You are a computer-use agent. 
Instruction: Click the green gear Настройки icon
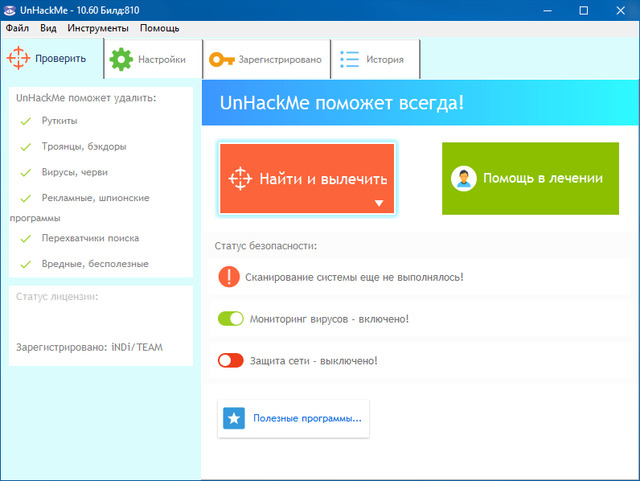(x=121, y=59)
